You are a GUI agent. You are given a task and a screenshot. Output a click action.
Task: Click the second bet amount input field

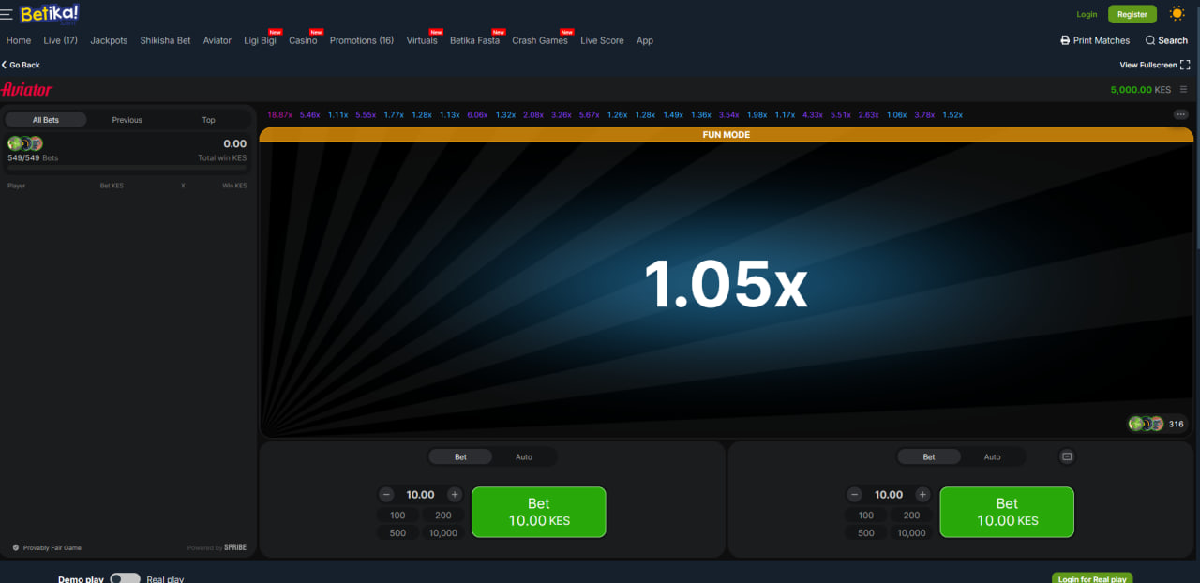click(888, 494)
